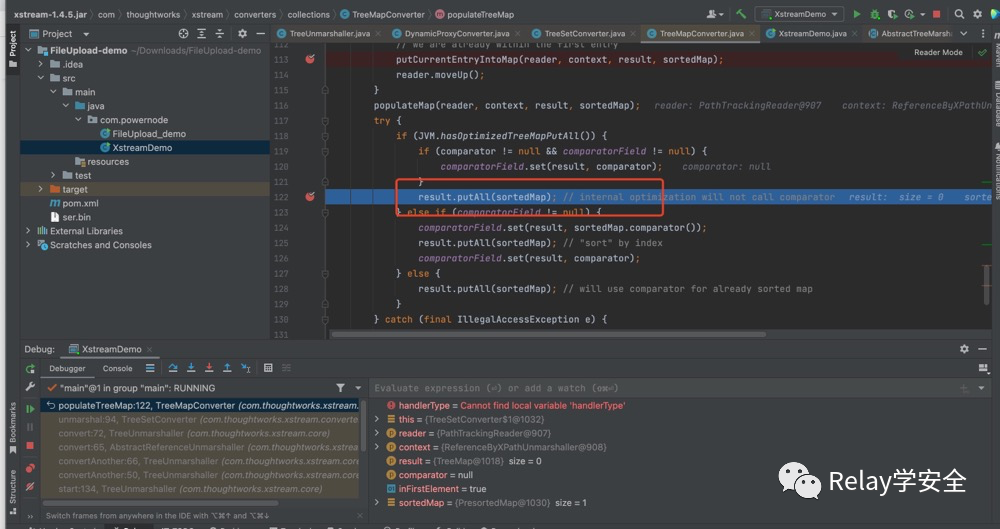Filter frames with the funnel icon
Screen dimensions: 1000x529
pyautogui.click(x=341, y=388)
